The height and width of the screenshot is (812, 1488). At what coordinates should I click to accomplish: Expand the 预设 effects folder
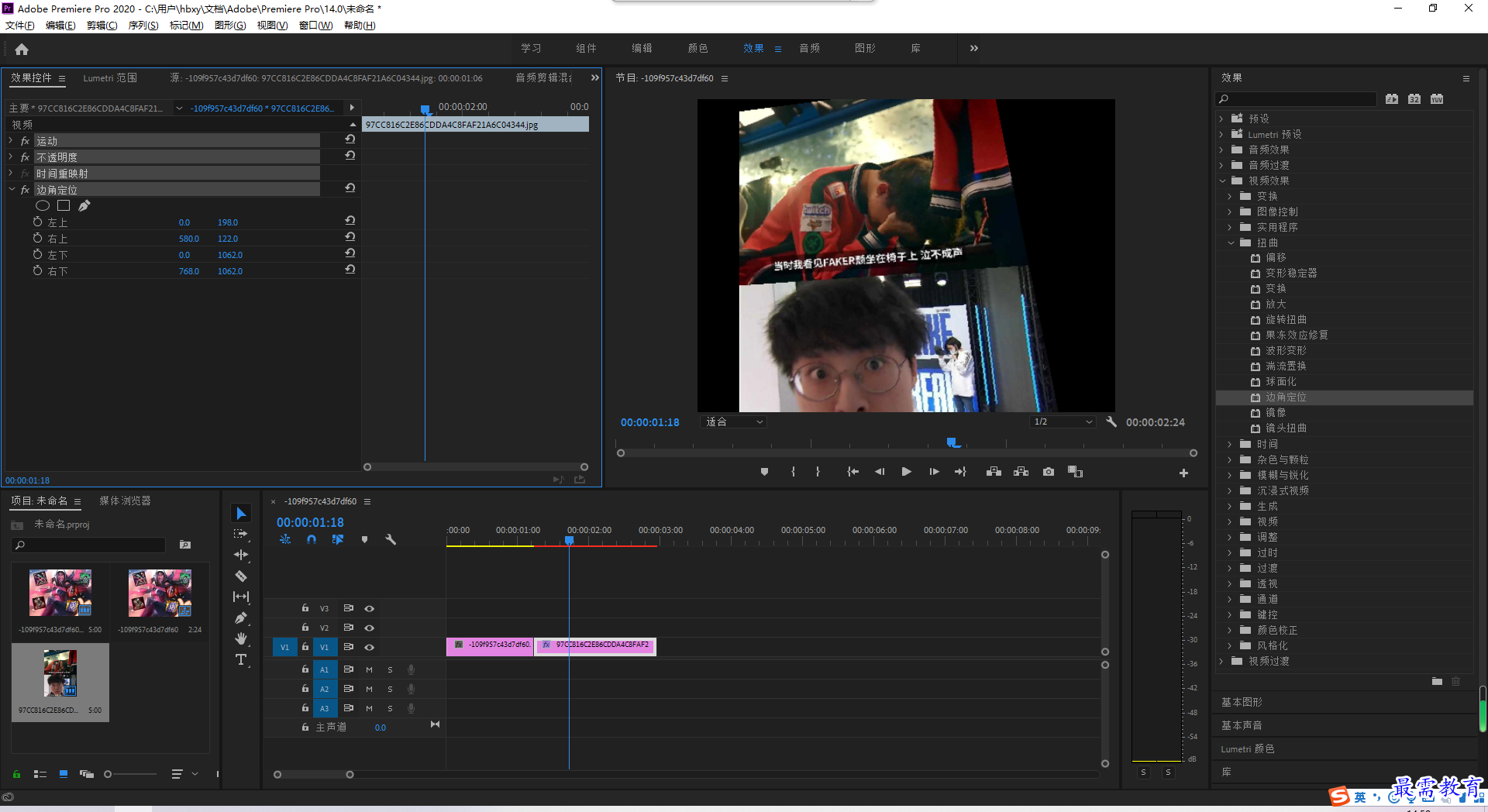click(1221, 119)
